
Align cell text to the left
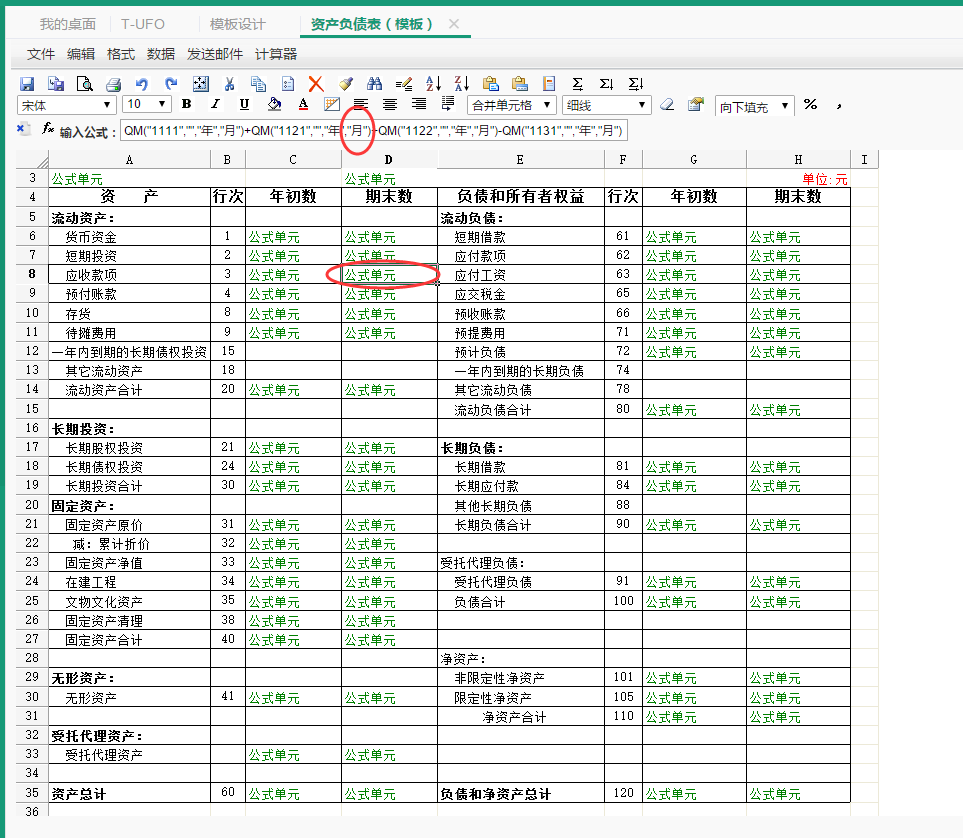pyautogui.click(x=361, y=104)
